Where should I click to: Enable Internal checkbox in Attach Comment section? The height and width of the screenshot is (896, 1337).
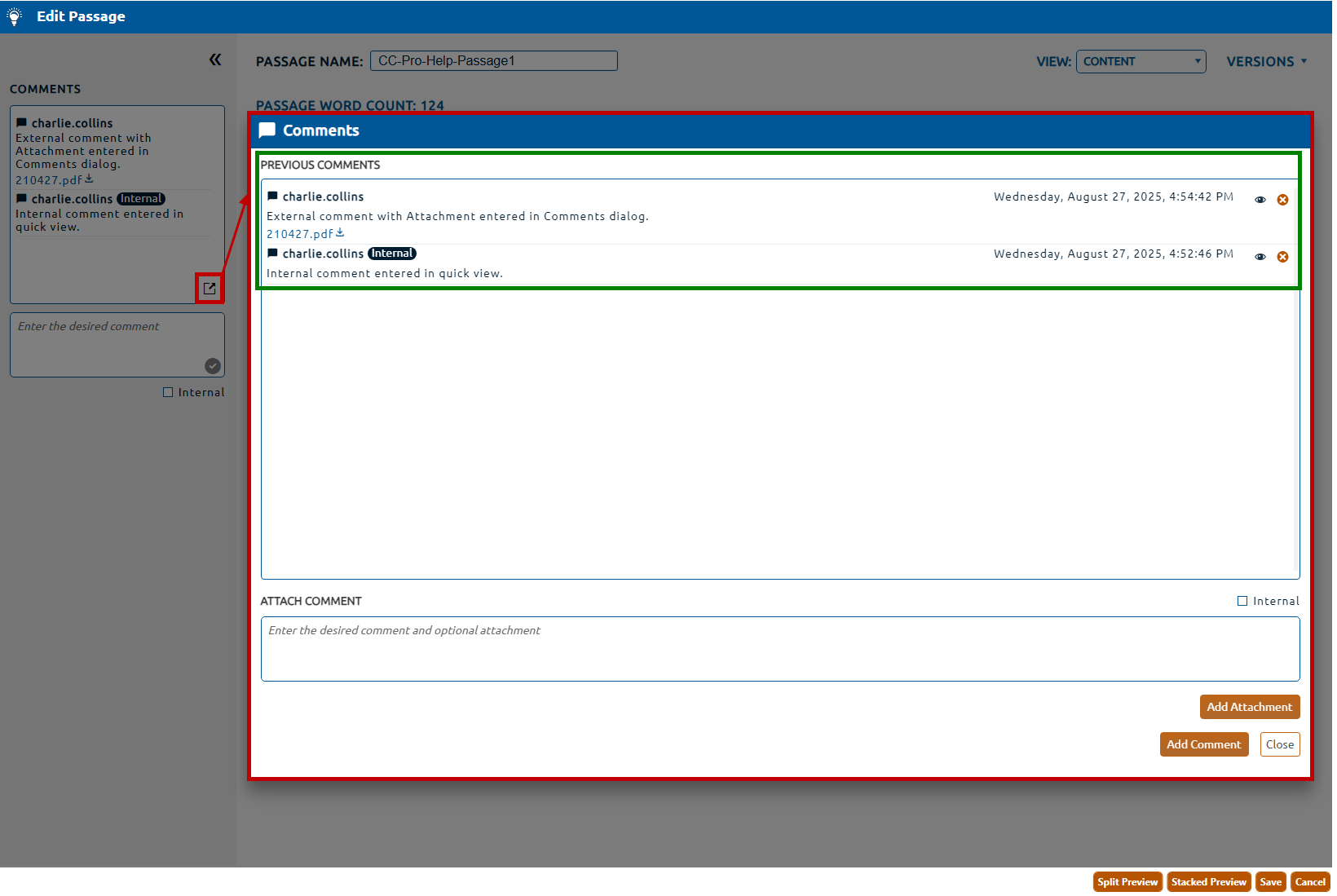click(1242, 601)
